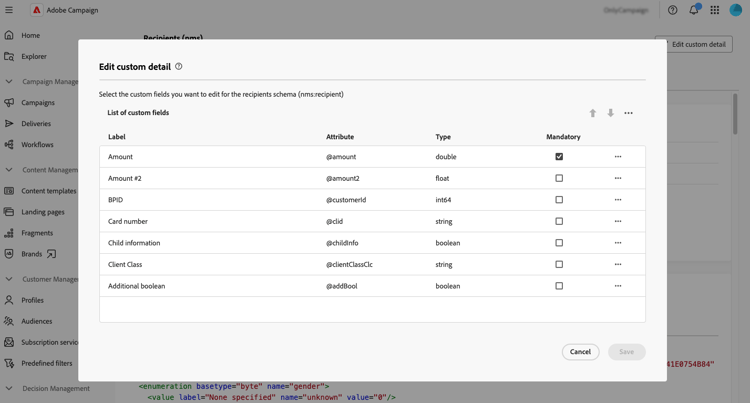Cancel the Edit custom detail dialog
The image size is (750, 403).
580,352
